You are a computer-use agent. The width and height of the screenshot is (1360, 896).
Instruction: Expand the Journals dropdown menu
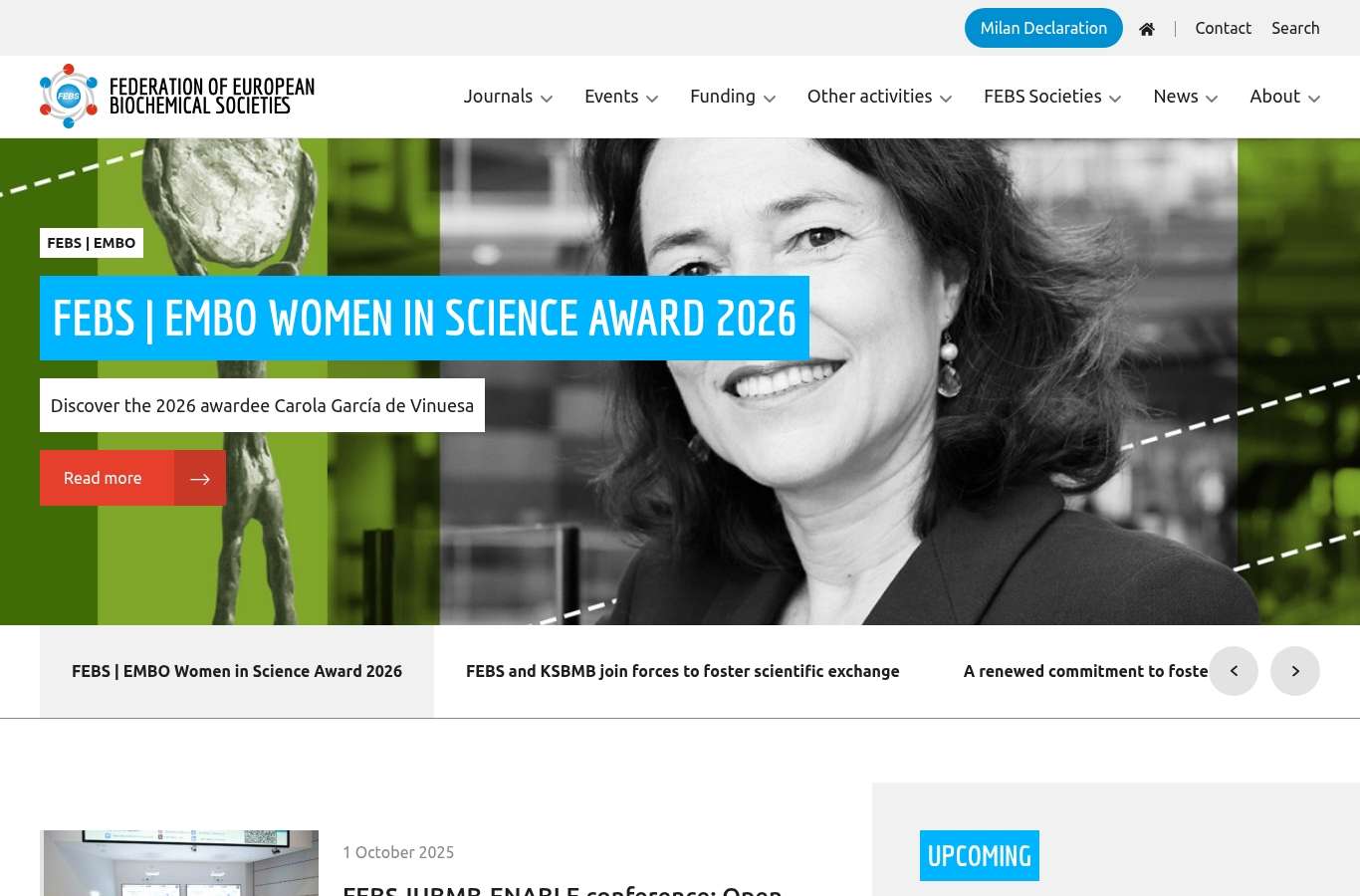coord(508,97)
